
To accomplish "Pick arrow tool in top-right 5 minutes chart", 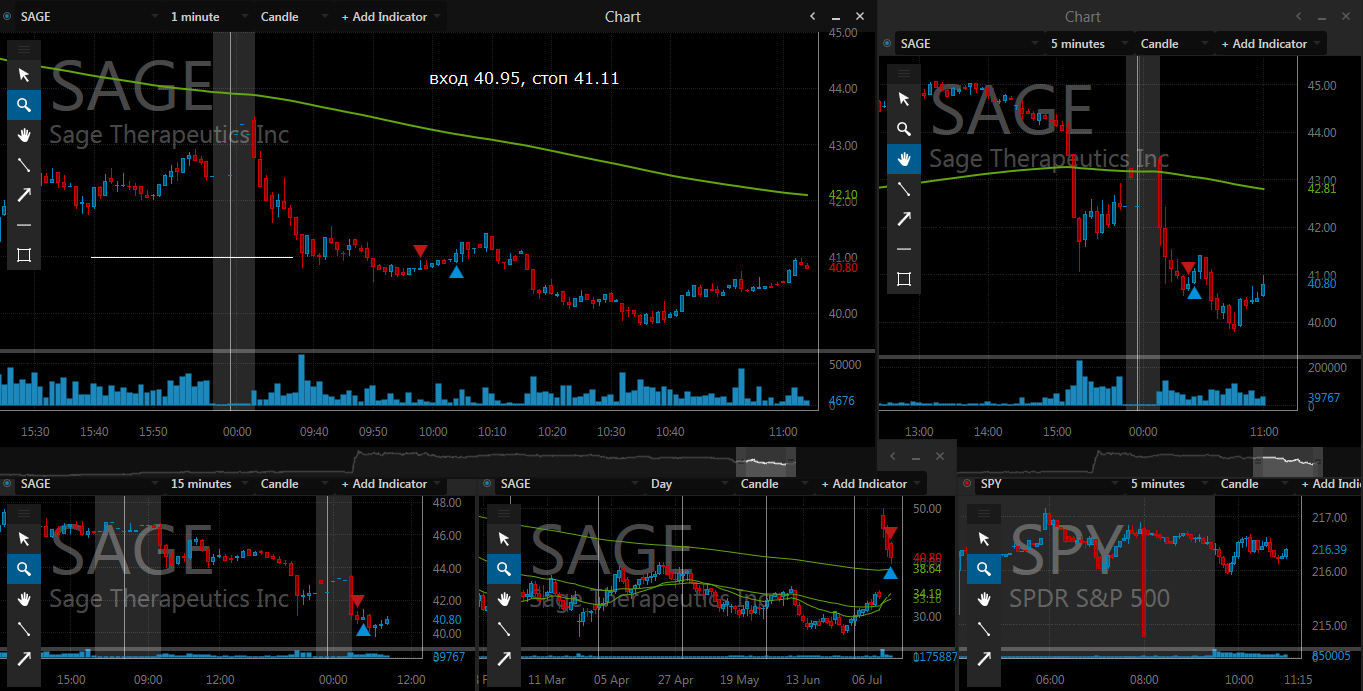I will coord(904,219).
